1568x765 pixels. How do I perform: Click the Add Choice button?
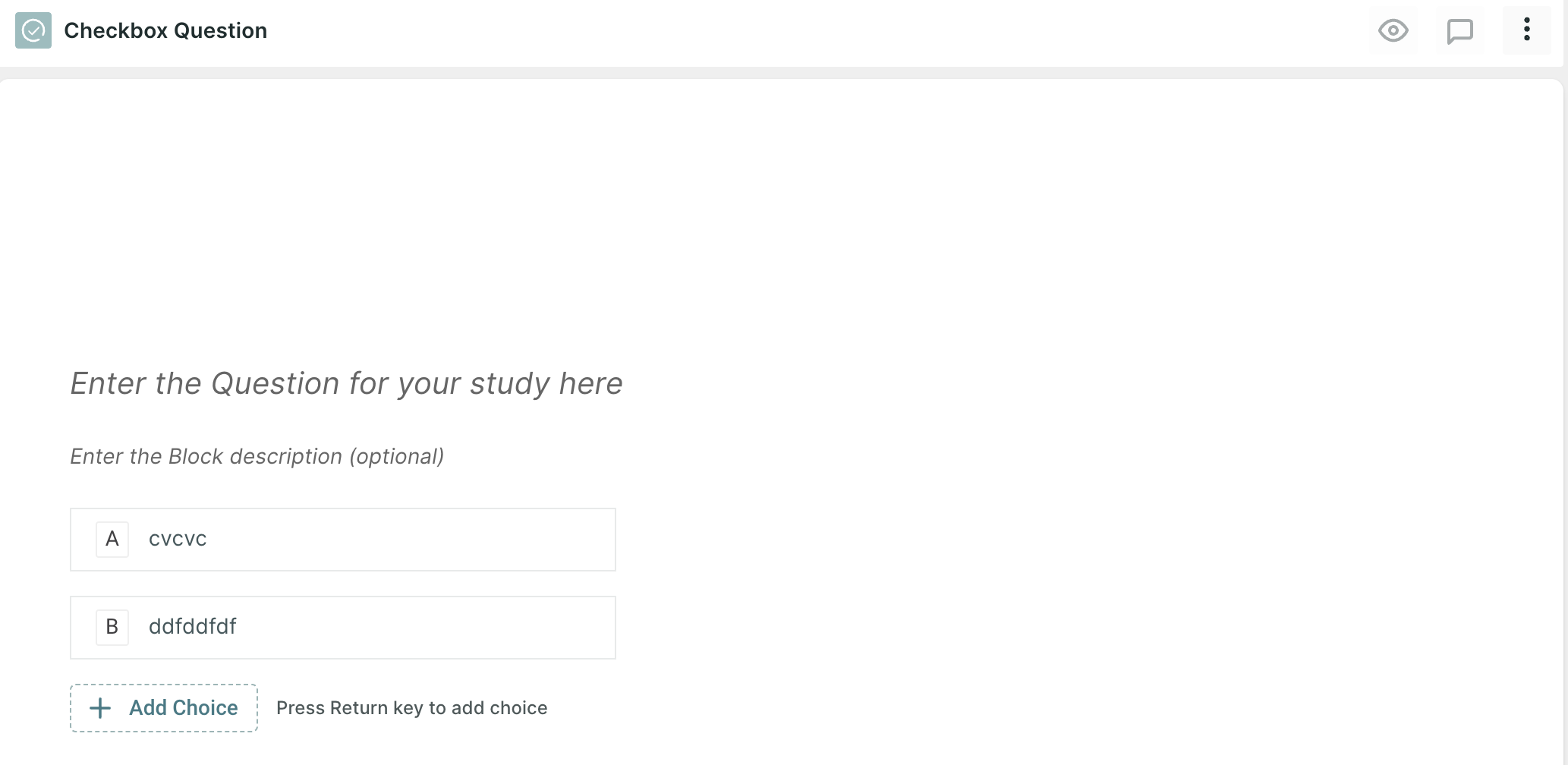point(164,708)
